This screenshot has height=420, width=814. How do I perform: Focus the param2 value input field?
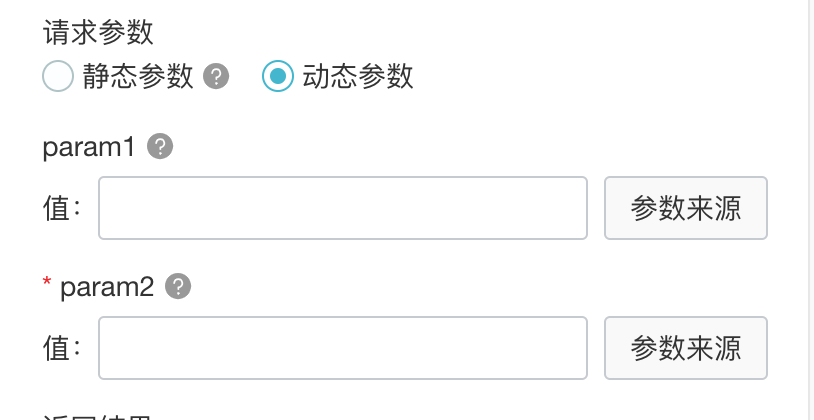342,348
